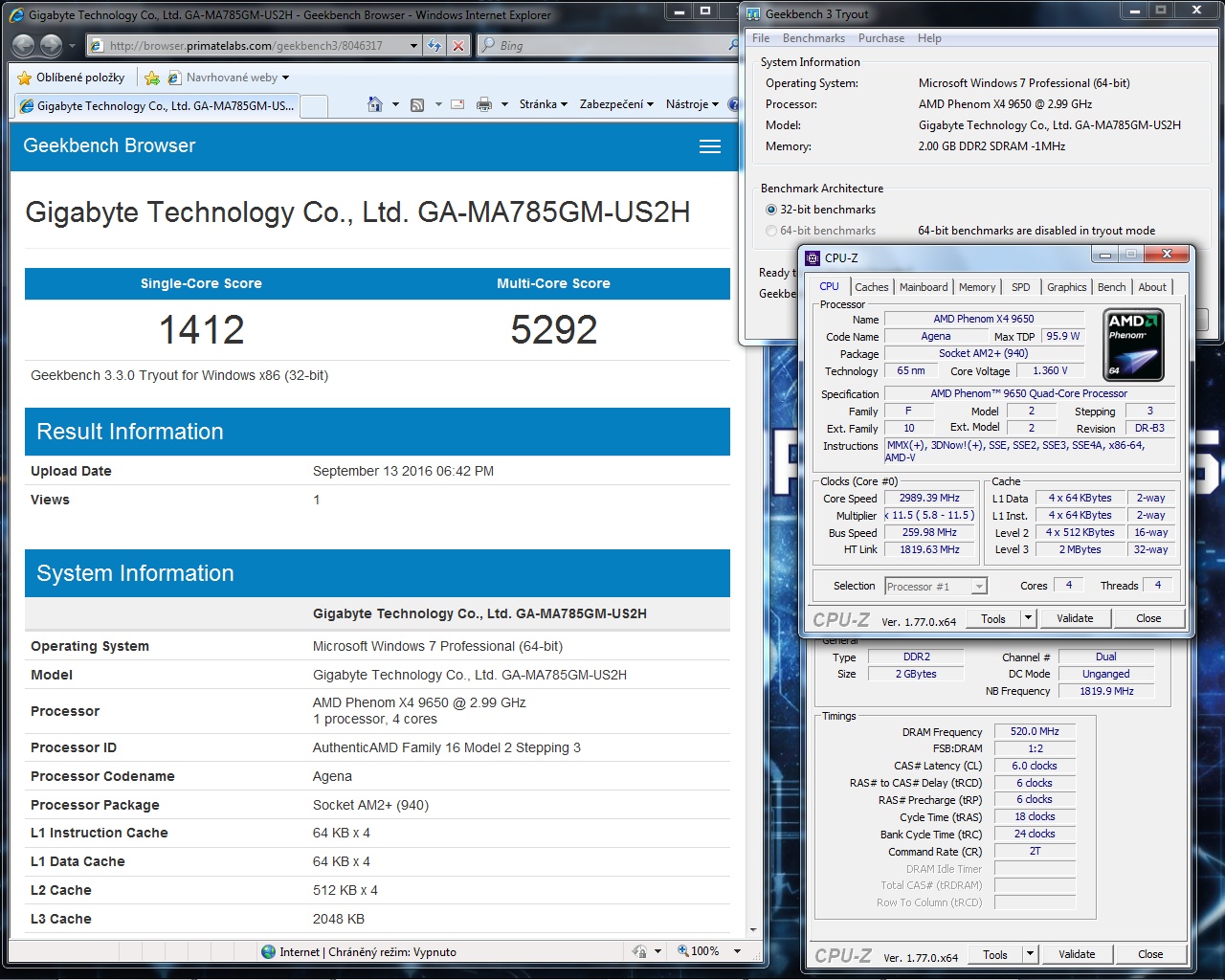This screenshot has height=980, width=1225.
Task: Click the Geekbench 3 Tryout window icon
Action: 753,13
